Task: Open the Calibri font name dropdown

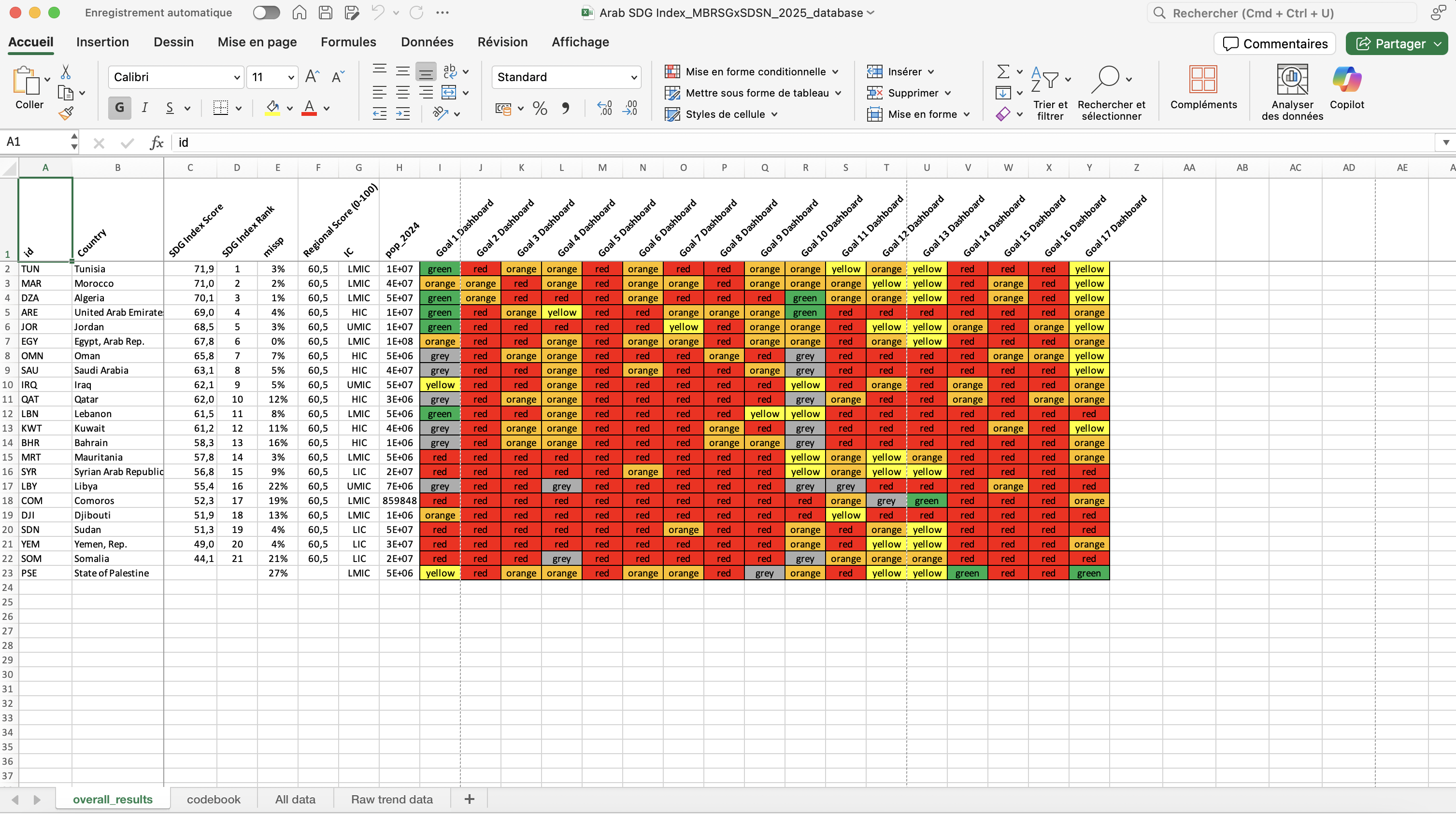Action: (236, 77)
